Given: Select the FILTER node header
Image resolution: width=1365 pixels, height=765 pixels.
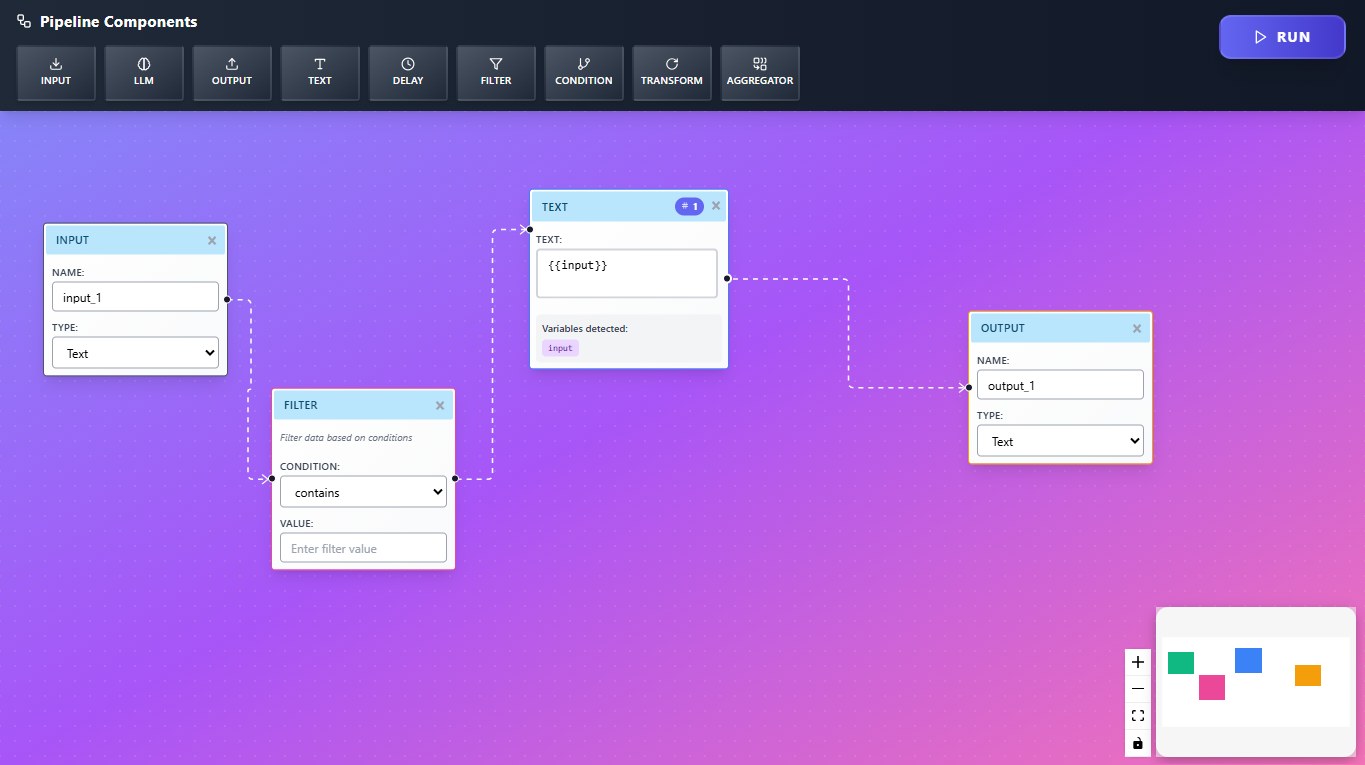Looking at the screenshot, I should [363, 405].
